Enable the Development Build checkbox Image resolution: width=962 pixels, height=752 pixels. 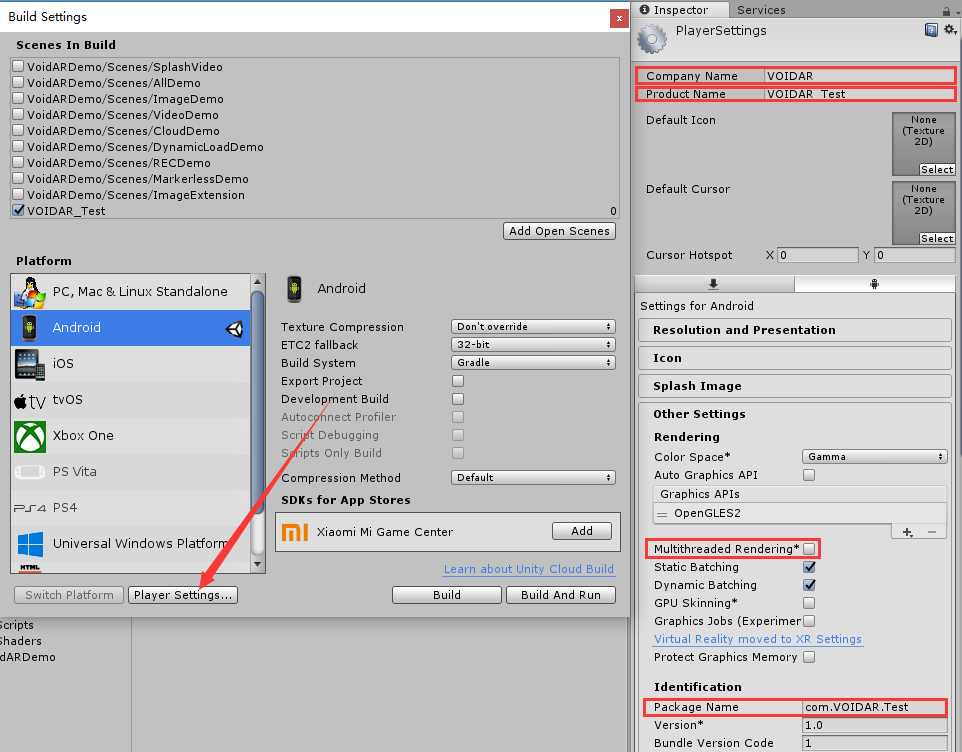tap(458, 399)
